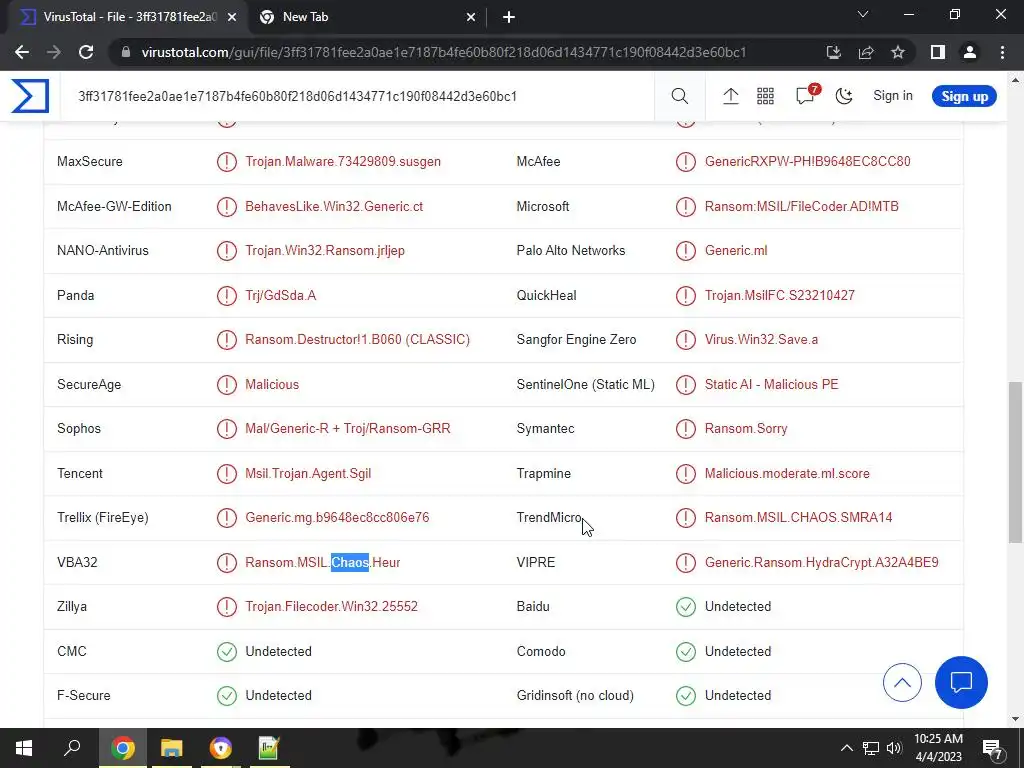1024x768 pixels.
Task: Click the page vertical scrollbar thumb
Action: tap(1015, 462)
